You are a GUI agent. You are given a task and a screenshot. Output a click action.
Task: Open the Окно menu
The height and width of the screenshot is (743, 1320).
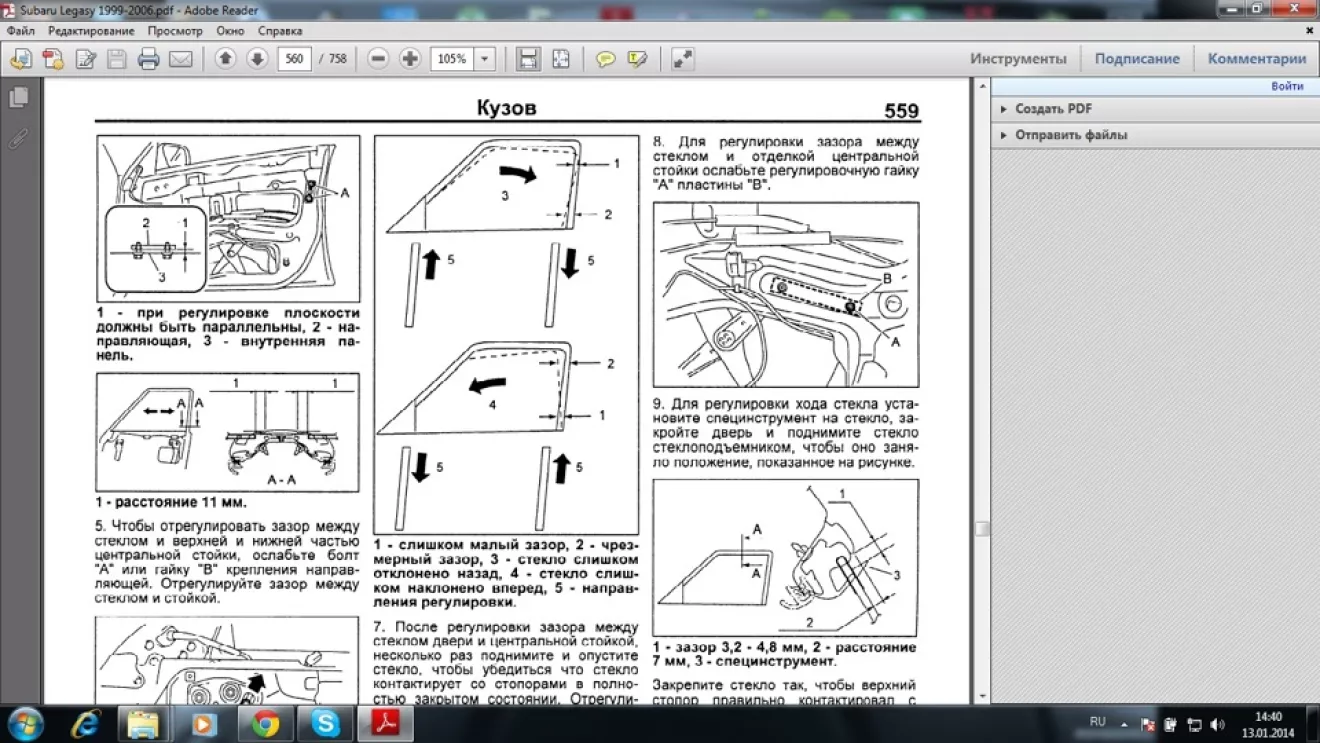(230, 31)
